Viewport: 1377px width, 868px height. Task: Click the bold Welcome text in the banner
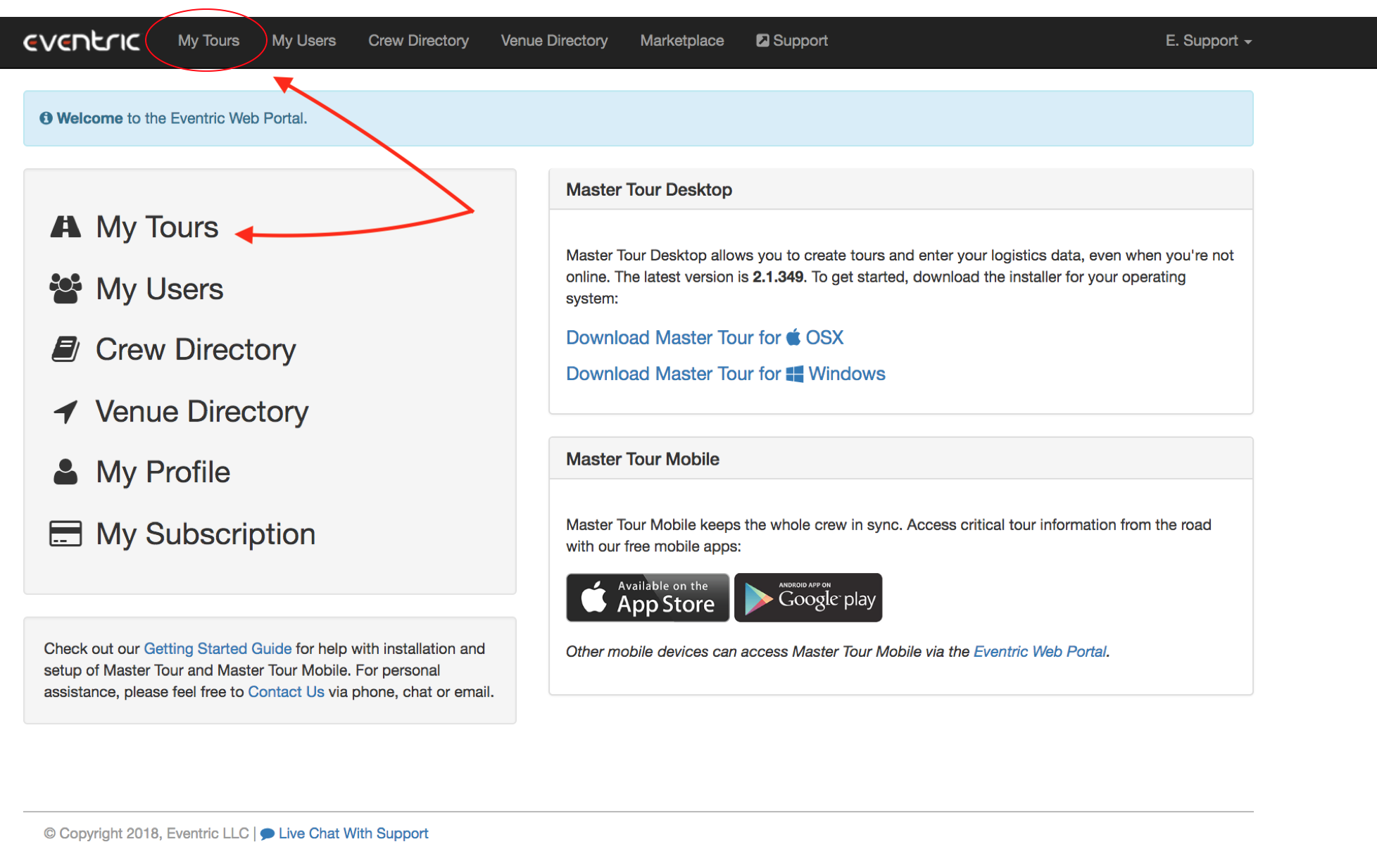(x=89, y=118)
